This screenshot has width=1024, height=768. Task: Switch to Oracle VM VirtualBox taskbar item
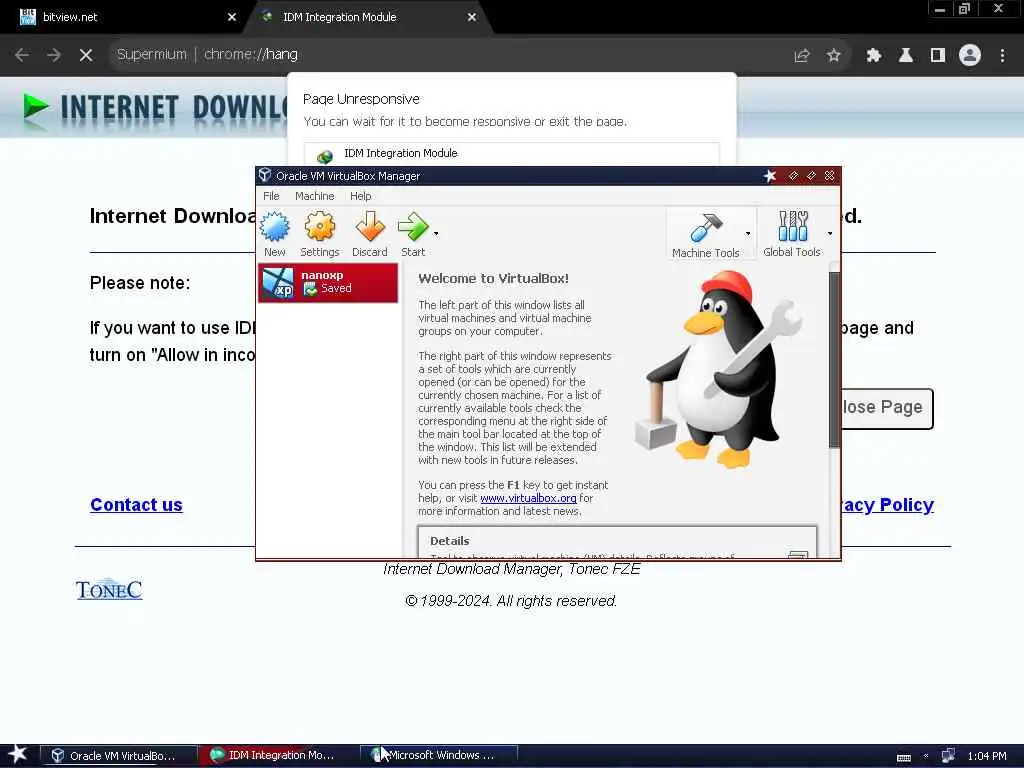[x=118, y=756]
